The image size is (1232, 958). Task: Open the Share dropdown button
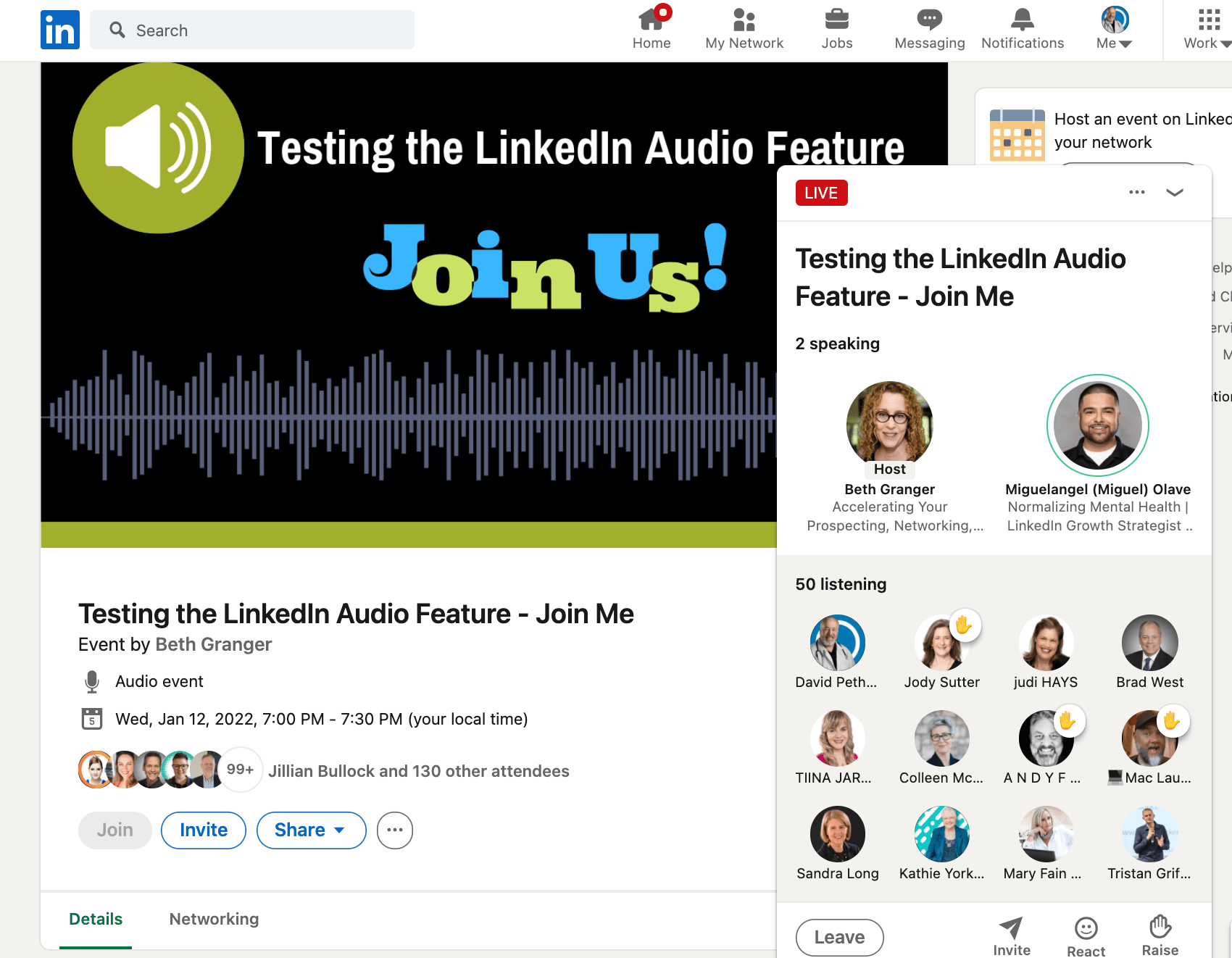pos(312,830)
